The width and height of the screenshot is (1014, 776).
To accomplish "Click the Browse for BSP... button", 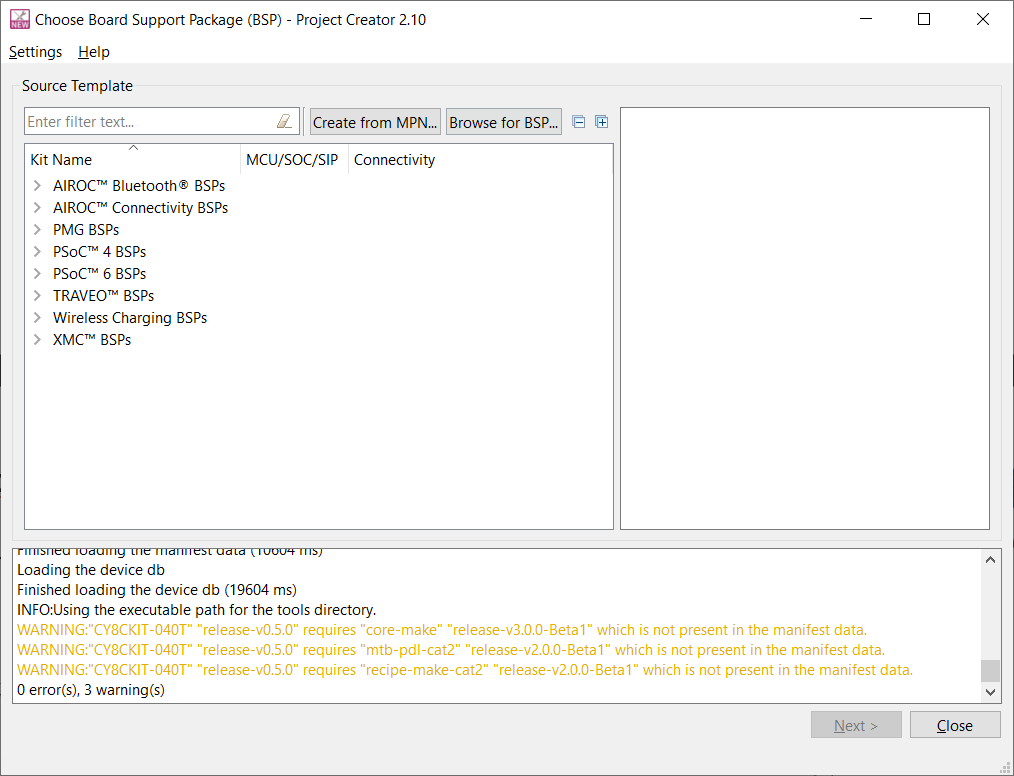I will (504, 122).
